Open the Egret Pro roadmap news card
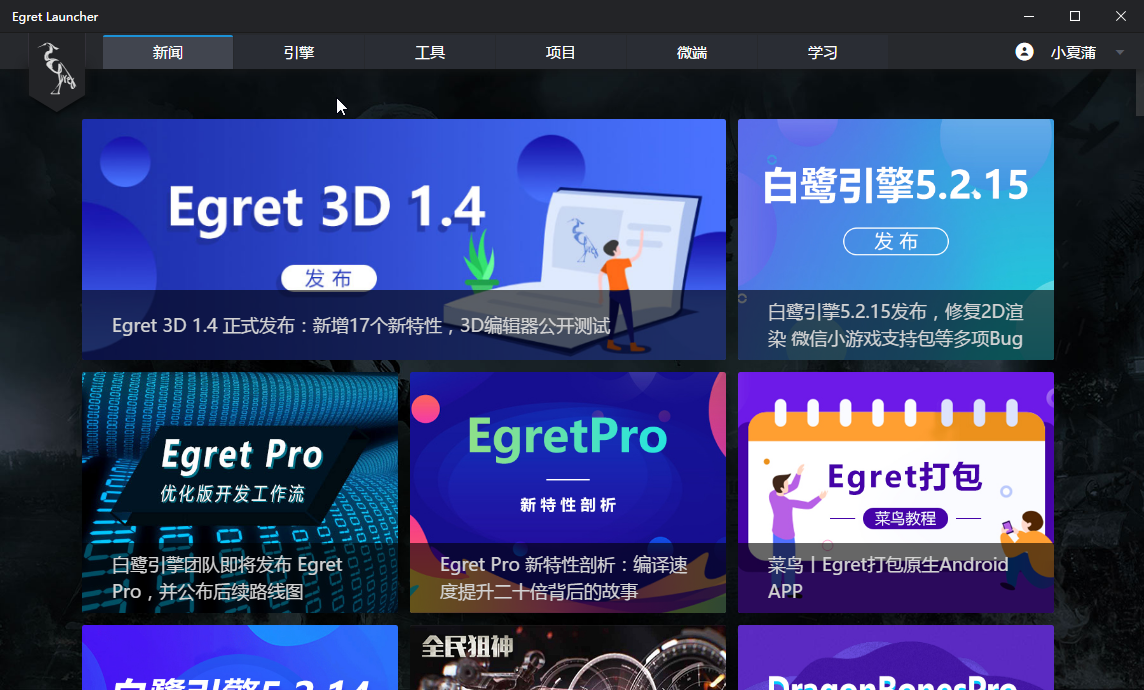The image size is (1144, 690). click(x=239, y=492)
